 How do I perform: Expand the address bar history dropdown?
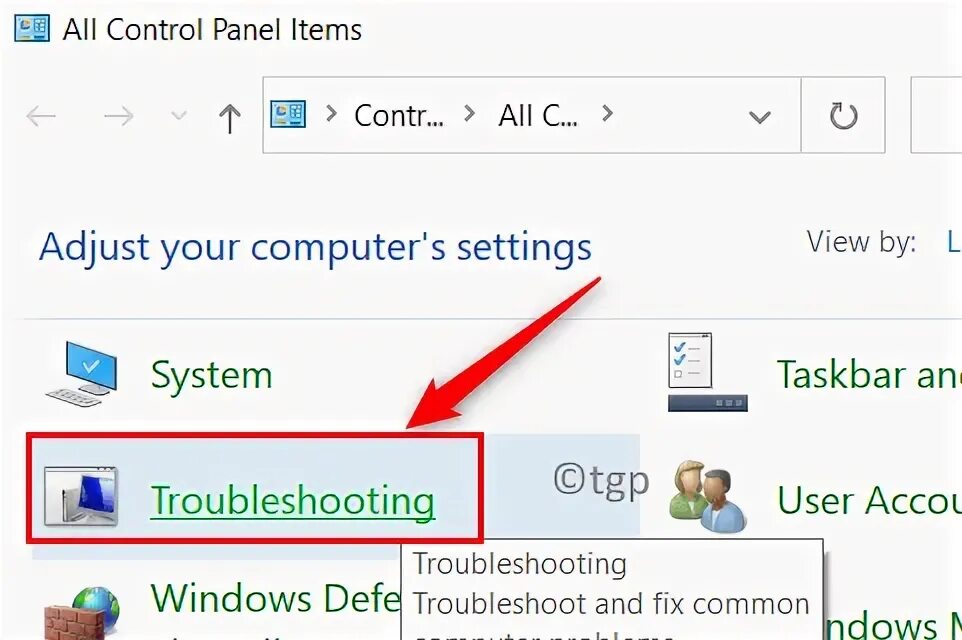760,117
